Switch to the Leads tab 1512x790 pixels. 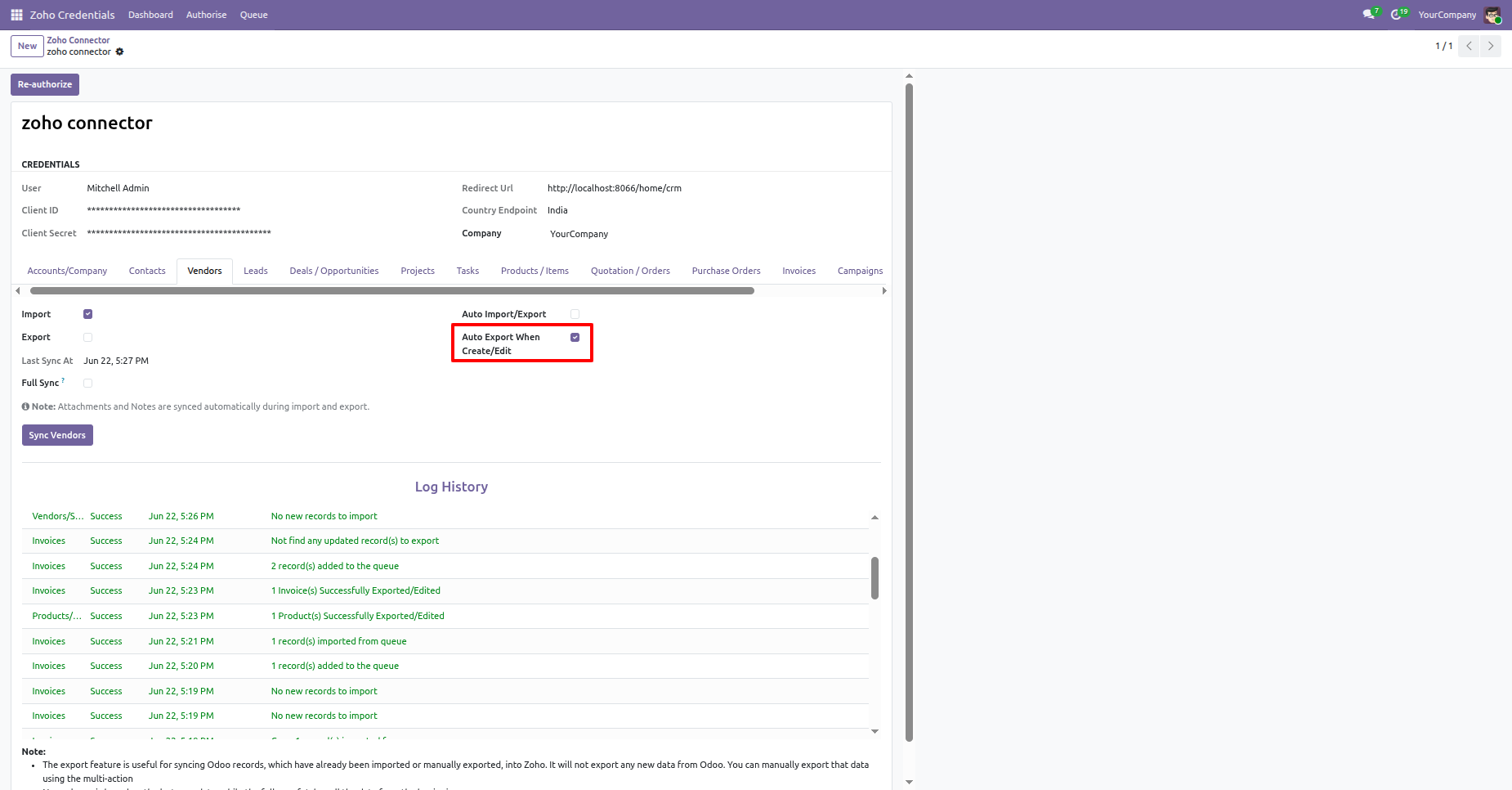coord(256,271)
